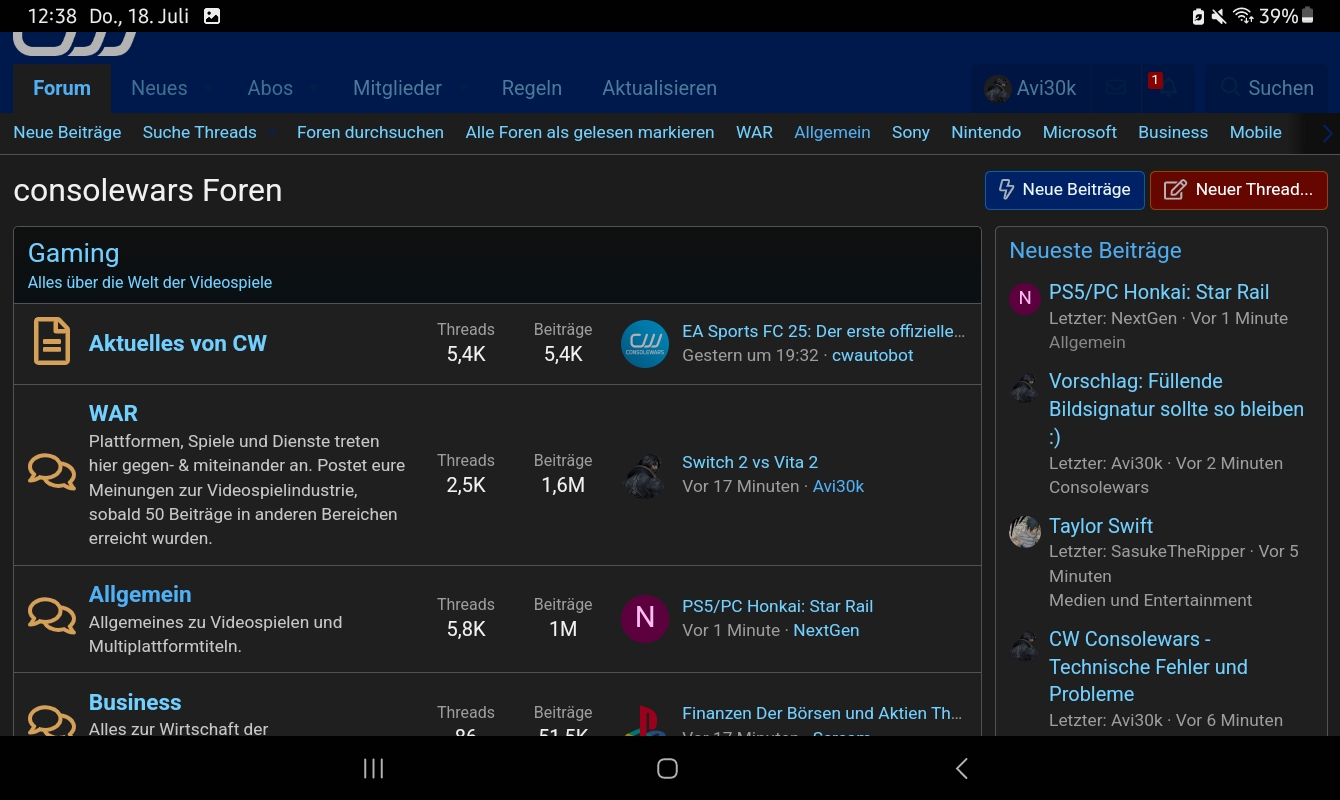Open the Allgemein forum title in list
The image size is (1340, 800).
(x=140, y=594)
